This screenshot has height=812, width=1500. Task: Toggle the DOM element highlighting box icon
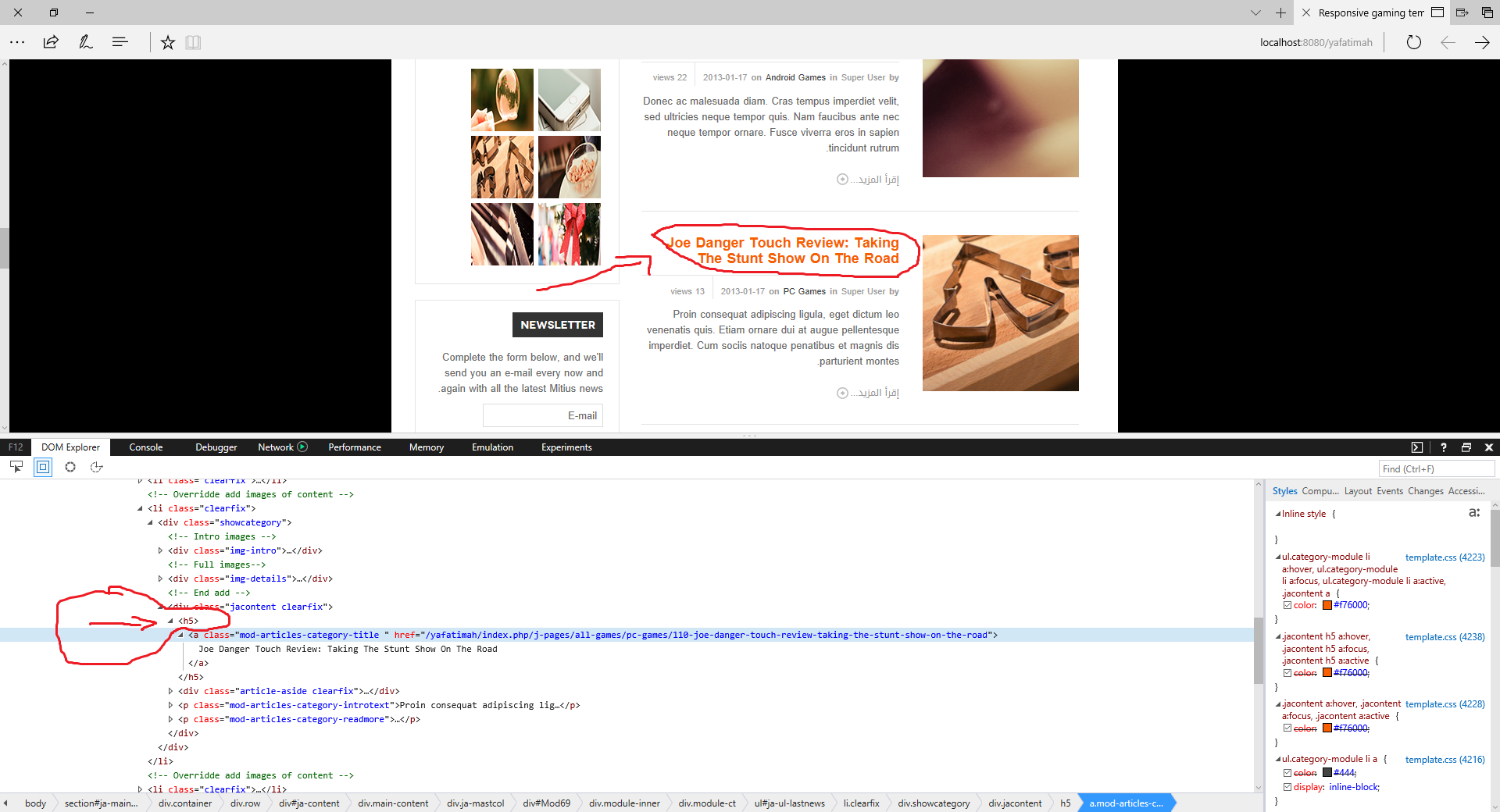pos(43,467)
